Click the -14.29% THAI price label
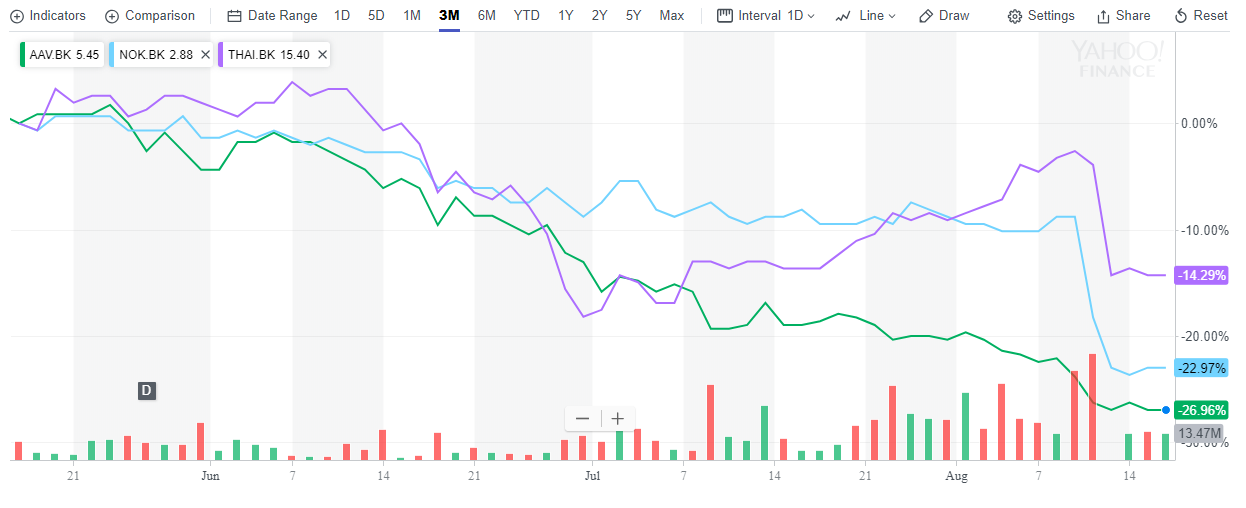Image resolution: width=1246 pixels, height=508 pixels. pyautogui.click(x=1202, y=275)
